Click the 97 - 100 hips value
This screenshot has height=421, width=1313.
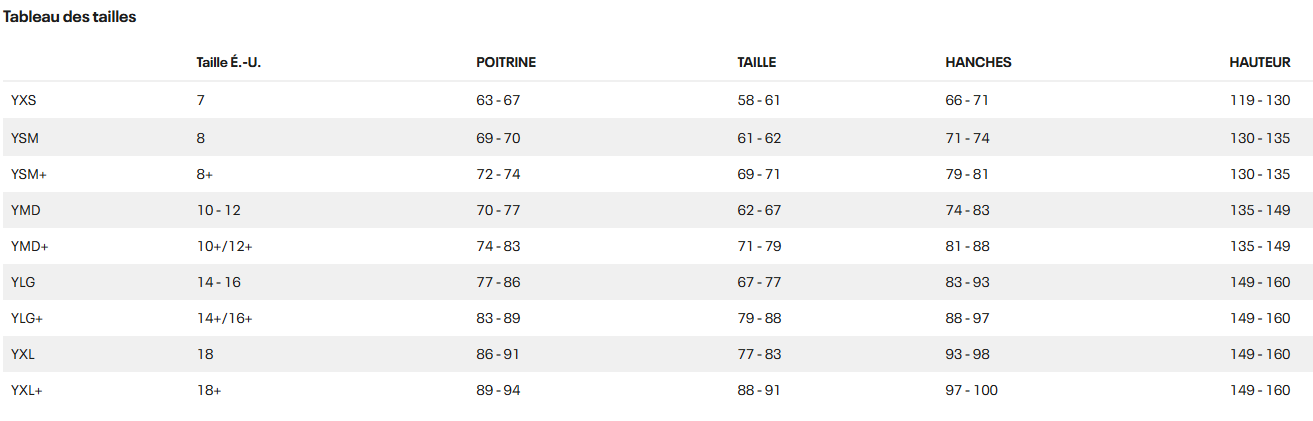972,390
